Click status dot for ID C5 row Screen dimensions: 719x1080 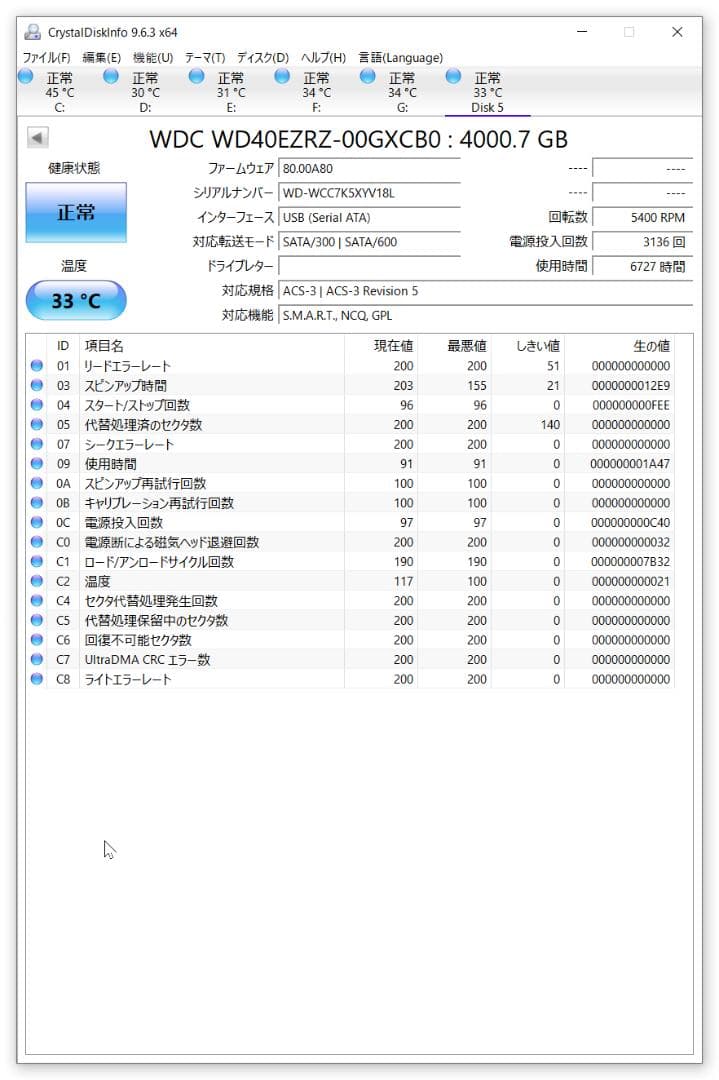click(37, 620)
